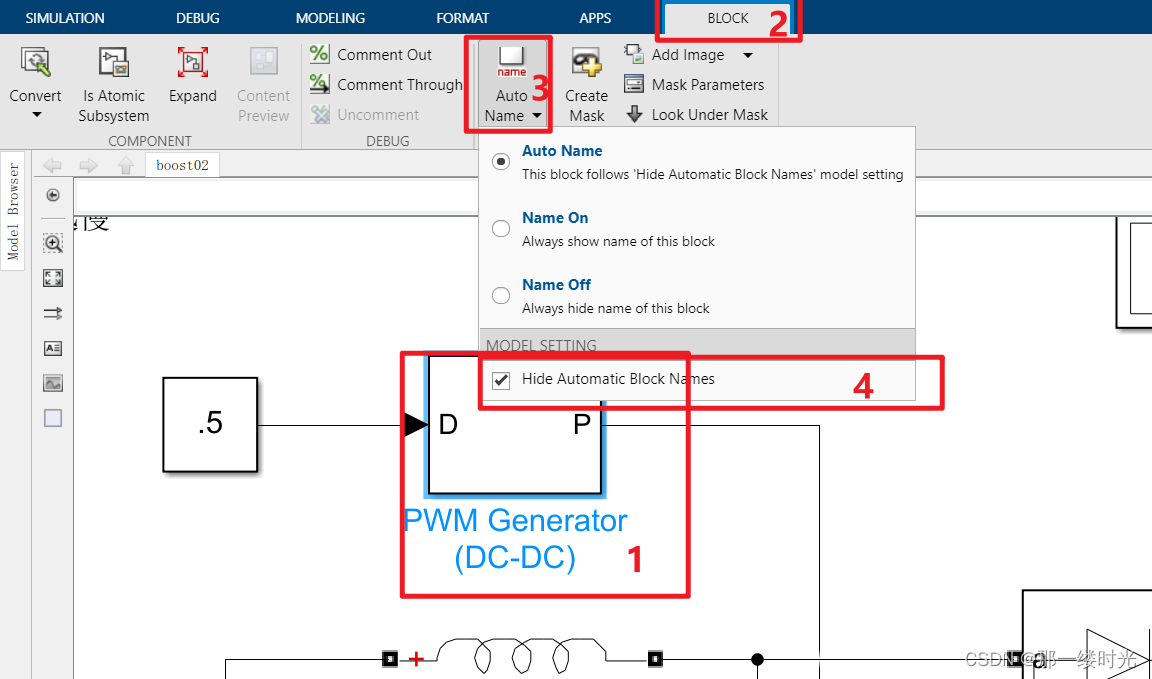Click the Add Image button
The image size is (1152, 679).
674,54
